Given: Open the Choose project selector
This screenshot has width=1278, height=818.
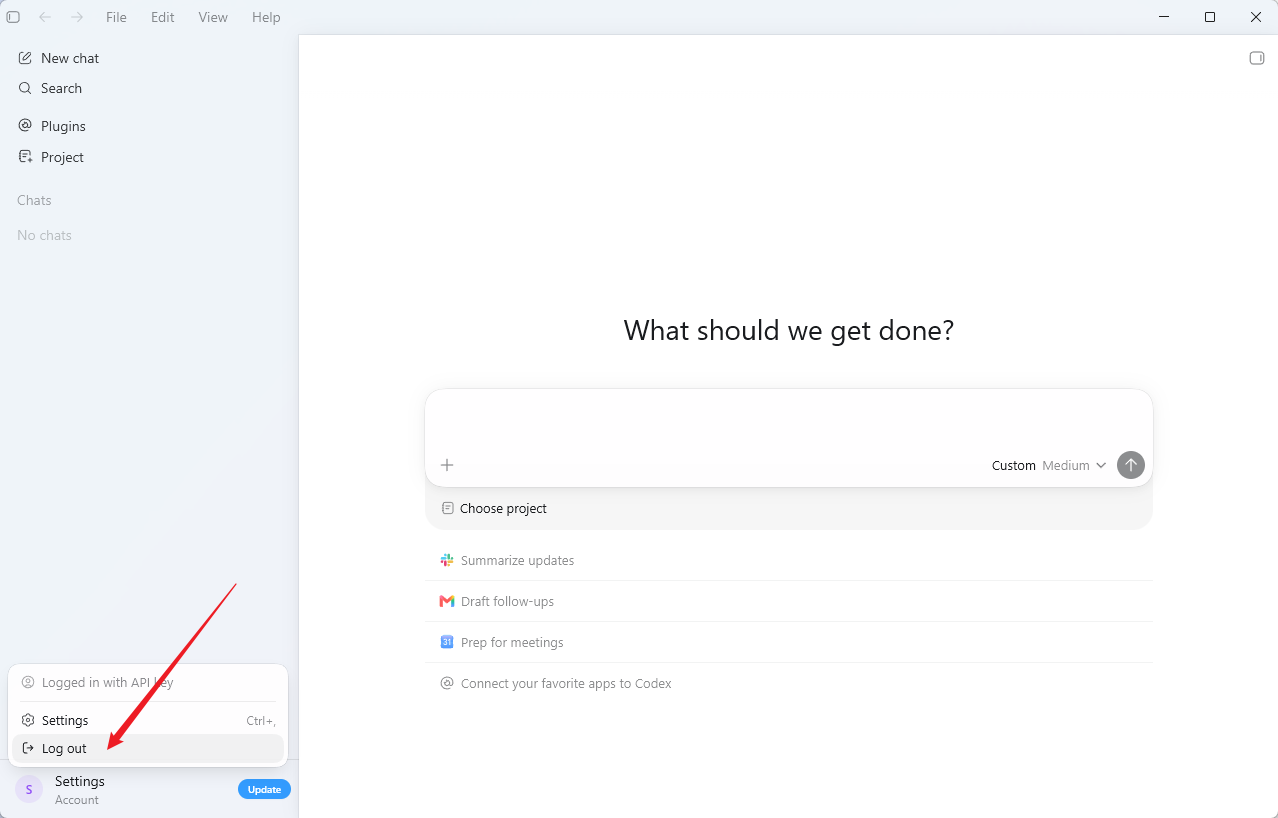Looking at the screenshot, I should point(494,508).
